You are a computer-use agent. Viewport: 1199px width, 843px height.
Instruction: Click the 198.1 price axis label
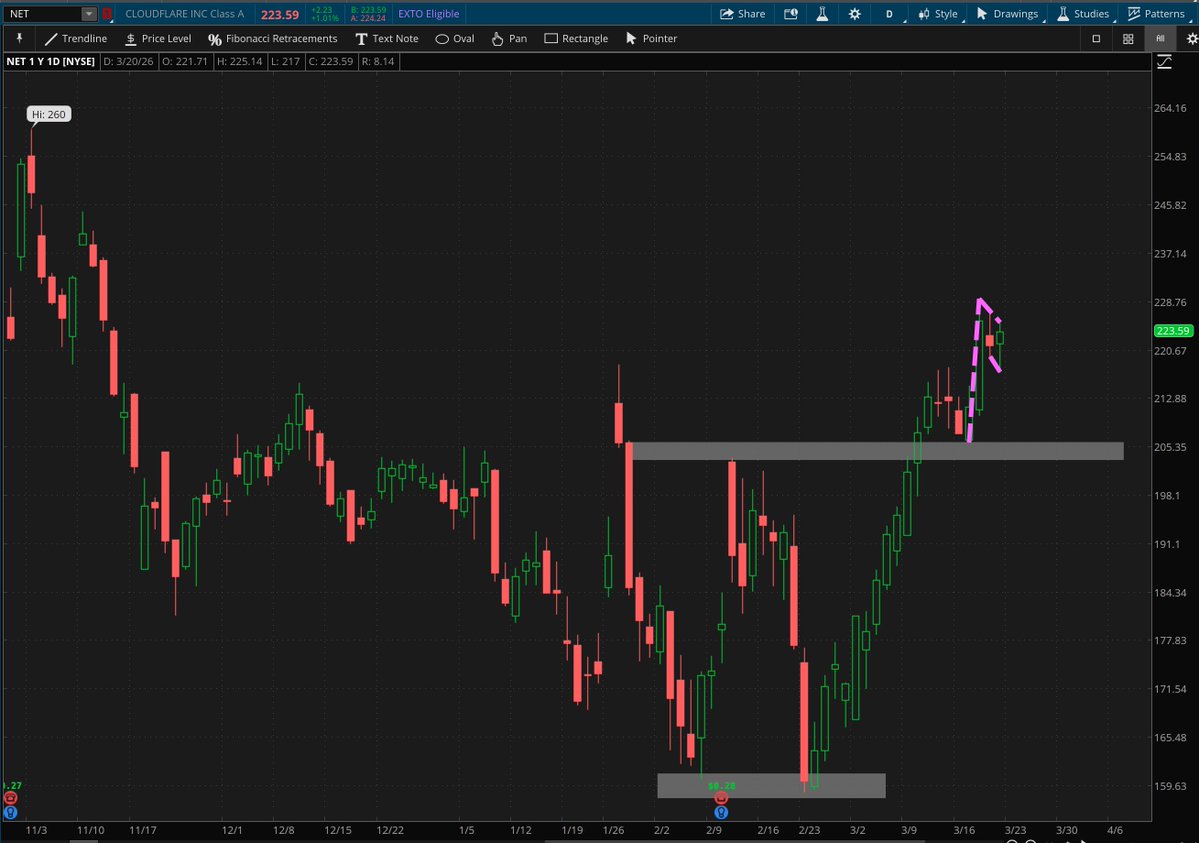coord(1166,496)
